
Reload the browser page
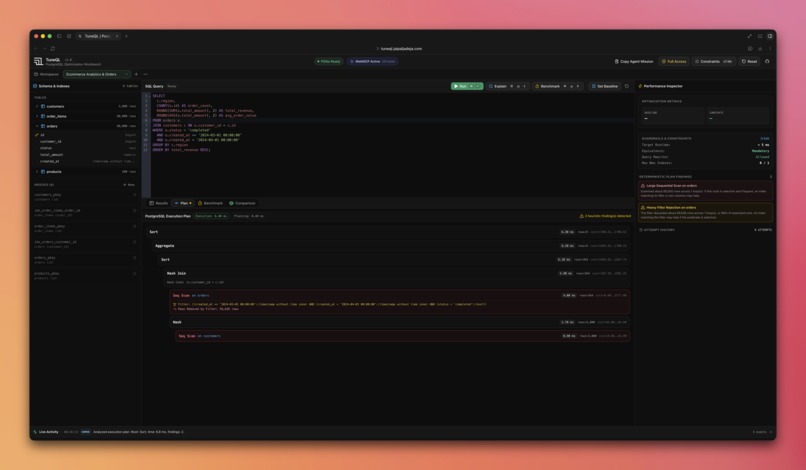(53, 49)
